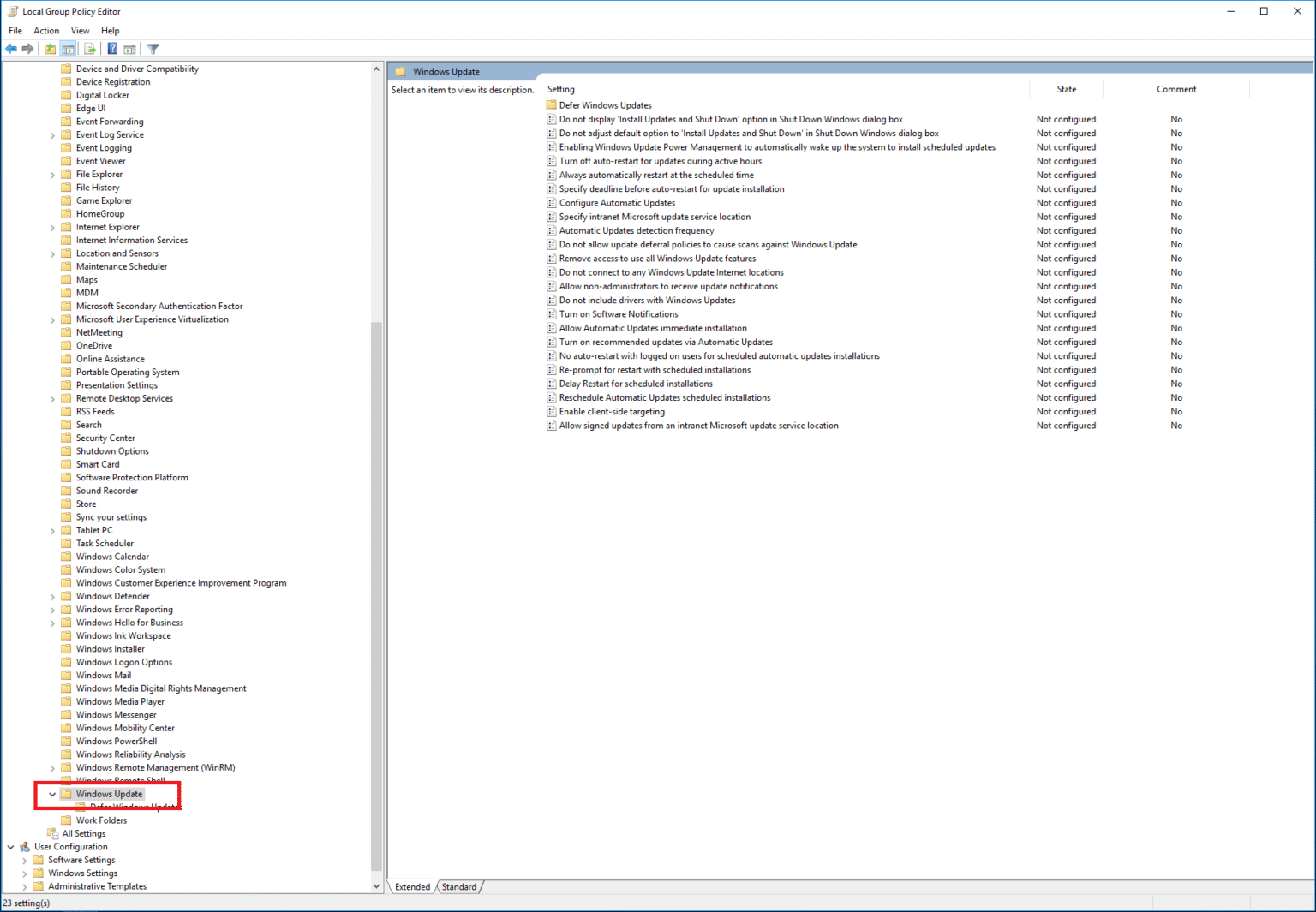1316x912 pixels.
Task: Open Help using the question mark icon
Action: click(112, 49)
